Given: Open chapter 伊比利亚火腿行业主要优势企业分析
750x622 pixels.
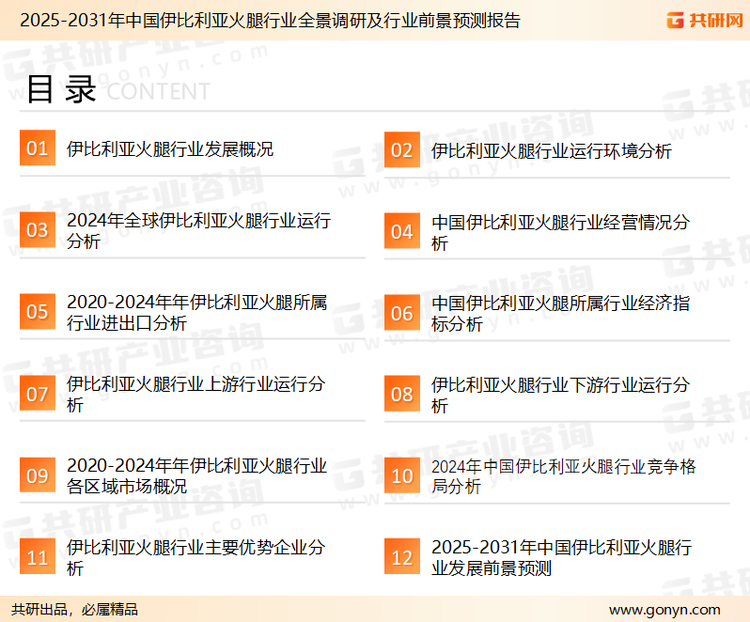Looking at the screenshot, I should click(x=196, y=557).
